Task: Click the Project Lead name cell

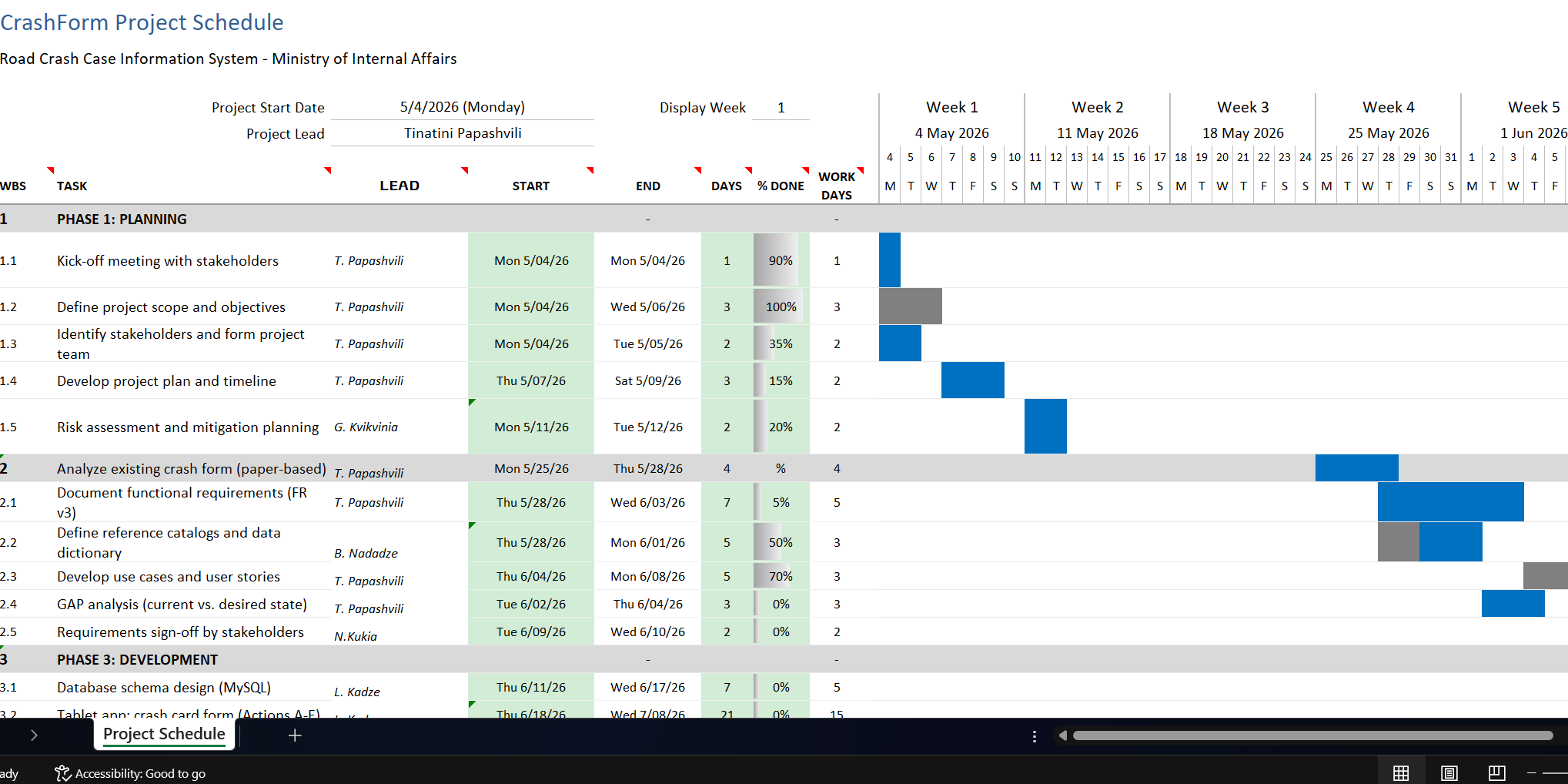Action: coord(462,133)
